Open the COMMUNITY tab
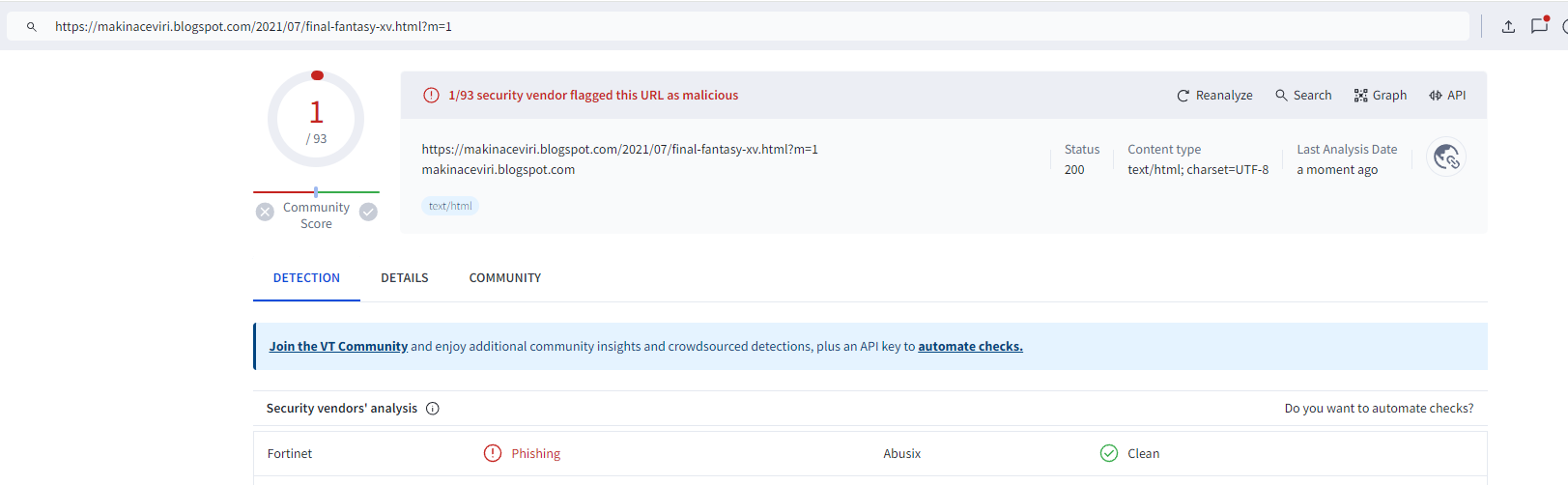The image size is (1568, 485). tap(504, 278)
